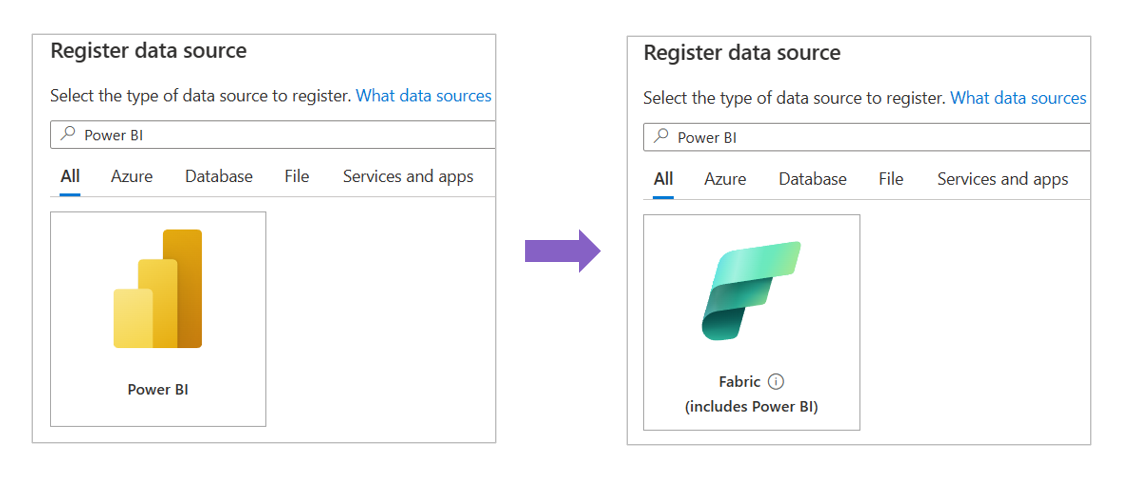Click the Fabric logo icon
The image size is (1128, 483).
[x=751, y=291]
